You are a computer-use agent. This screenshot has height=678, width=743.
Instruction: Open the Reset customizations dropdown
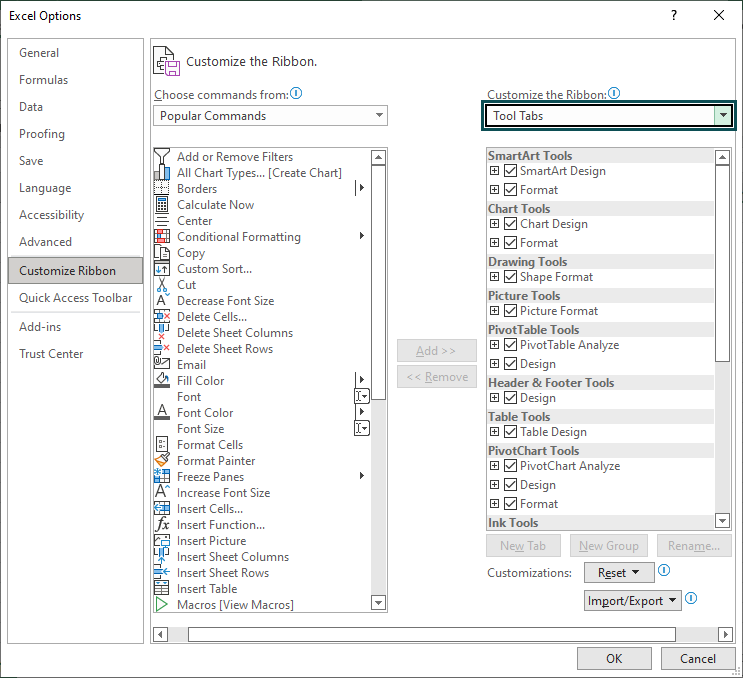619,573
